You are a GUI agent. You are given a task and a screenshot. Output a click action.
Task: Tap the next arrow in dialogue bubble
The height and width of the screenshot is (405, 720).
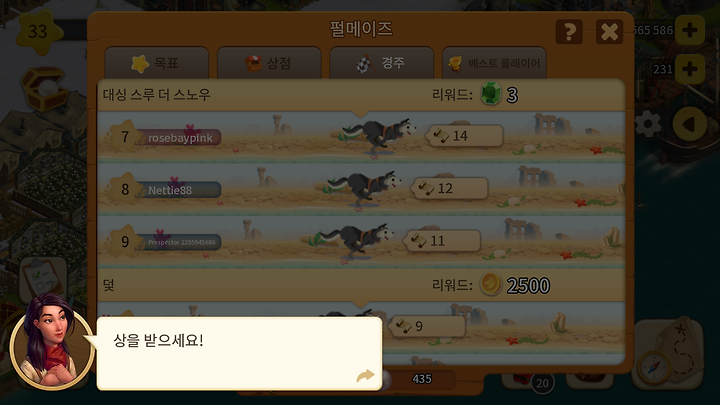pyautogui.click(x=365, y=376)
